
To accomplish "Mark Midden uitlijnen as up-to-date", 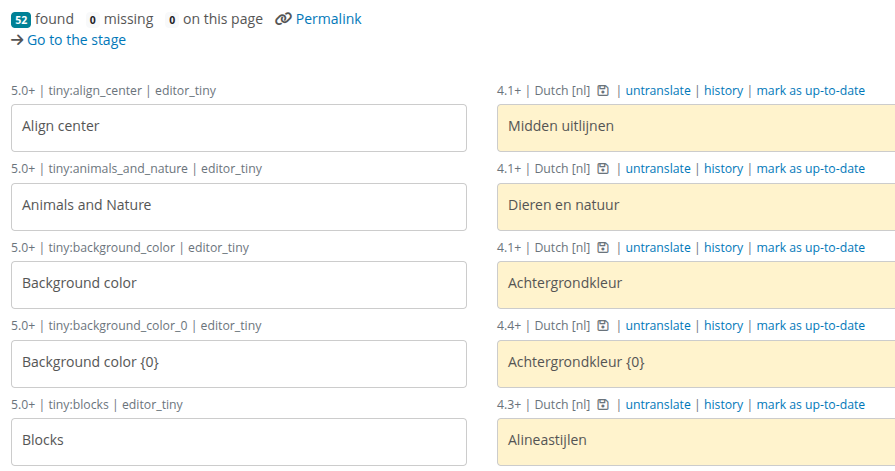I will 811,91.
